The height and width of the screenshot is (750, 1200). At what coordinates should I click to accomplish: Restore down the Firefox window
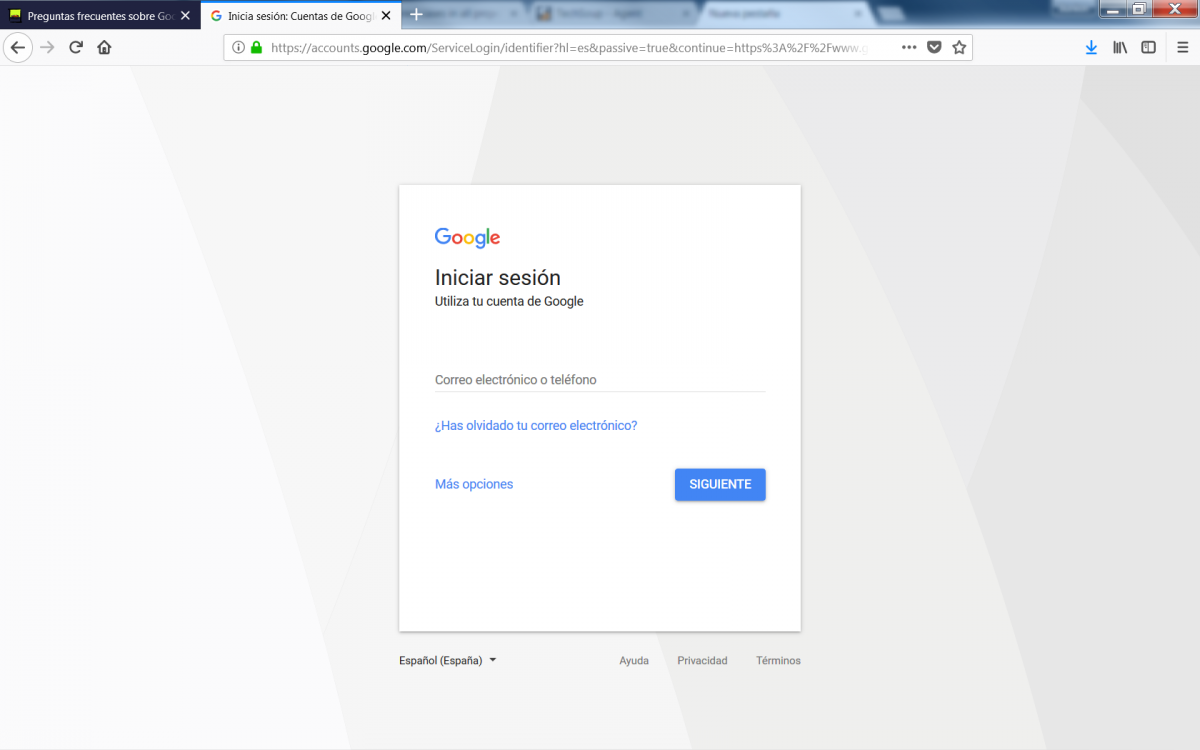click(1139, 9)
